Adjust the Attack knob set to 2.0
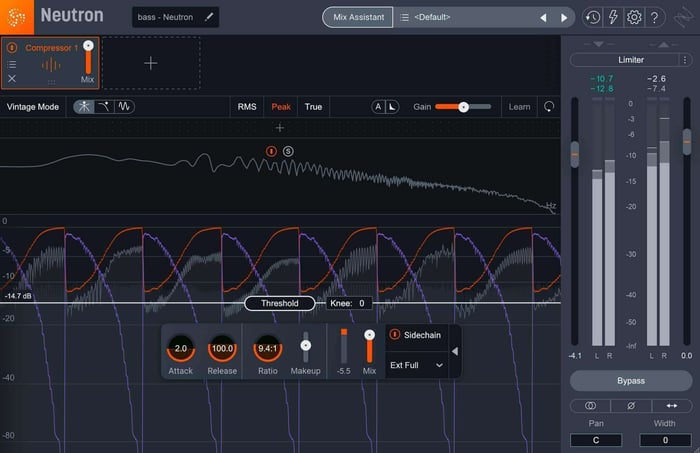 tap(181, 349)
